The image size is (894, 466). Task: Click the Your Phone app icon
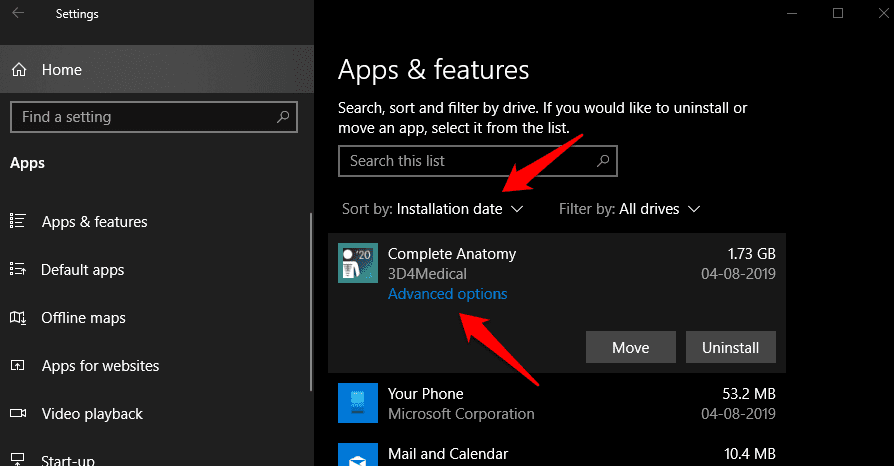[x=358, y=403]
